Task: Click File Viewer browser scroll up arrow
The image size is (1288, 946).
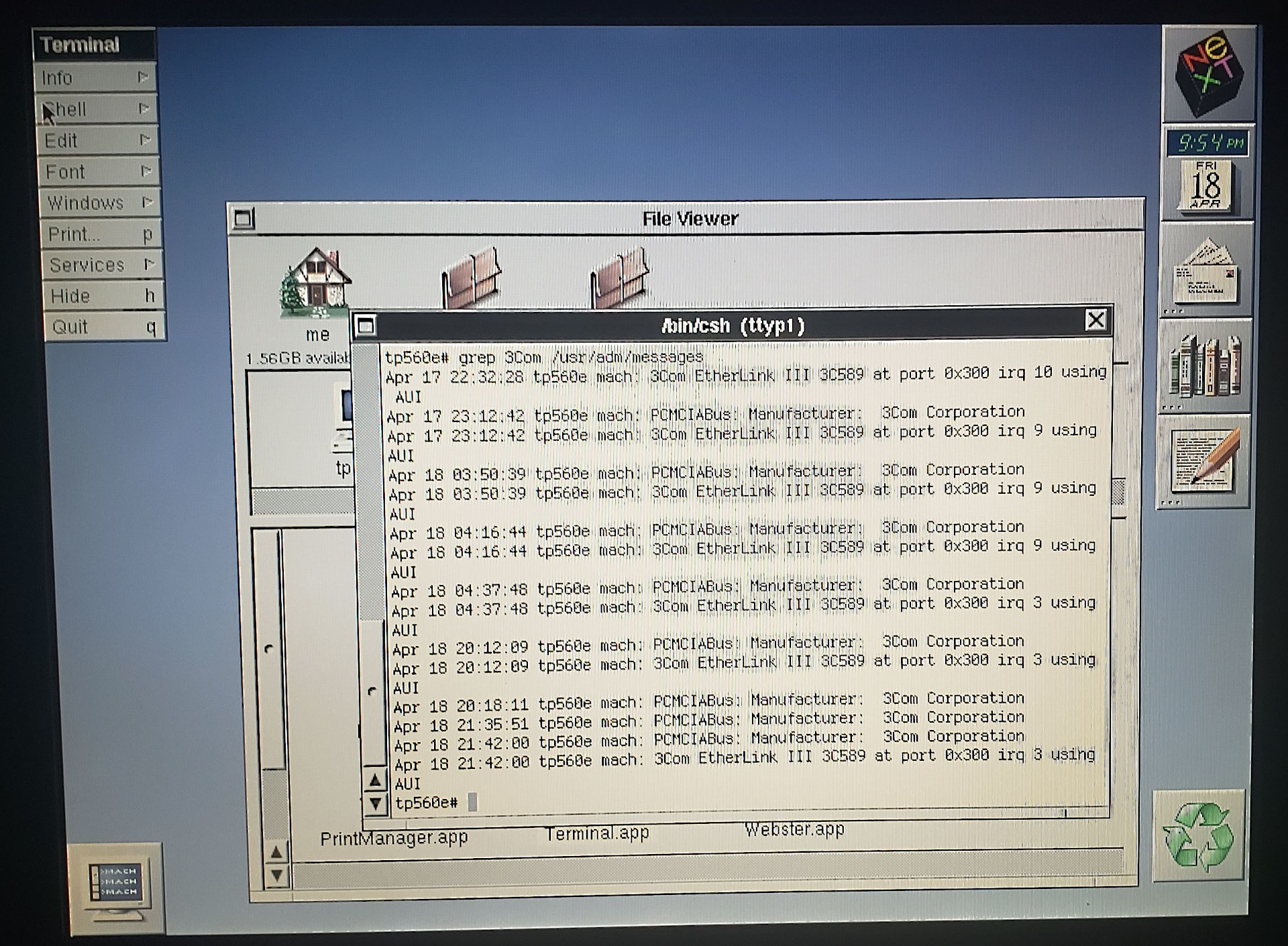Action: [276, 853]
